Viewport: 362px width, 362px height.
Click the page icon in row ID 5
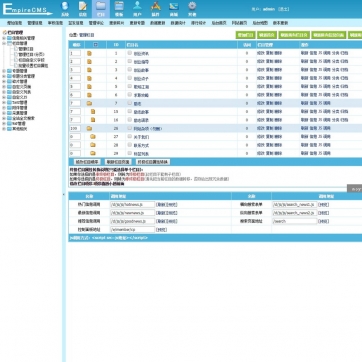[89, 87]
